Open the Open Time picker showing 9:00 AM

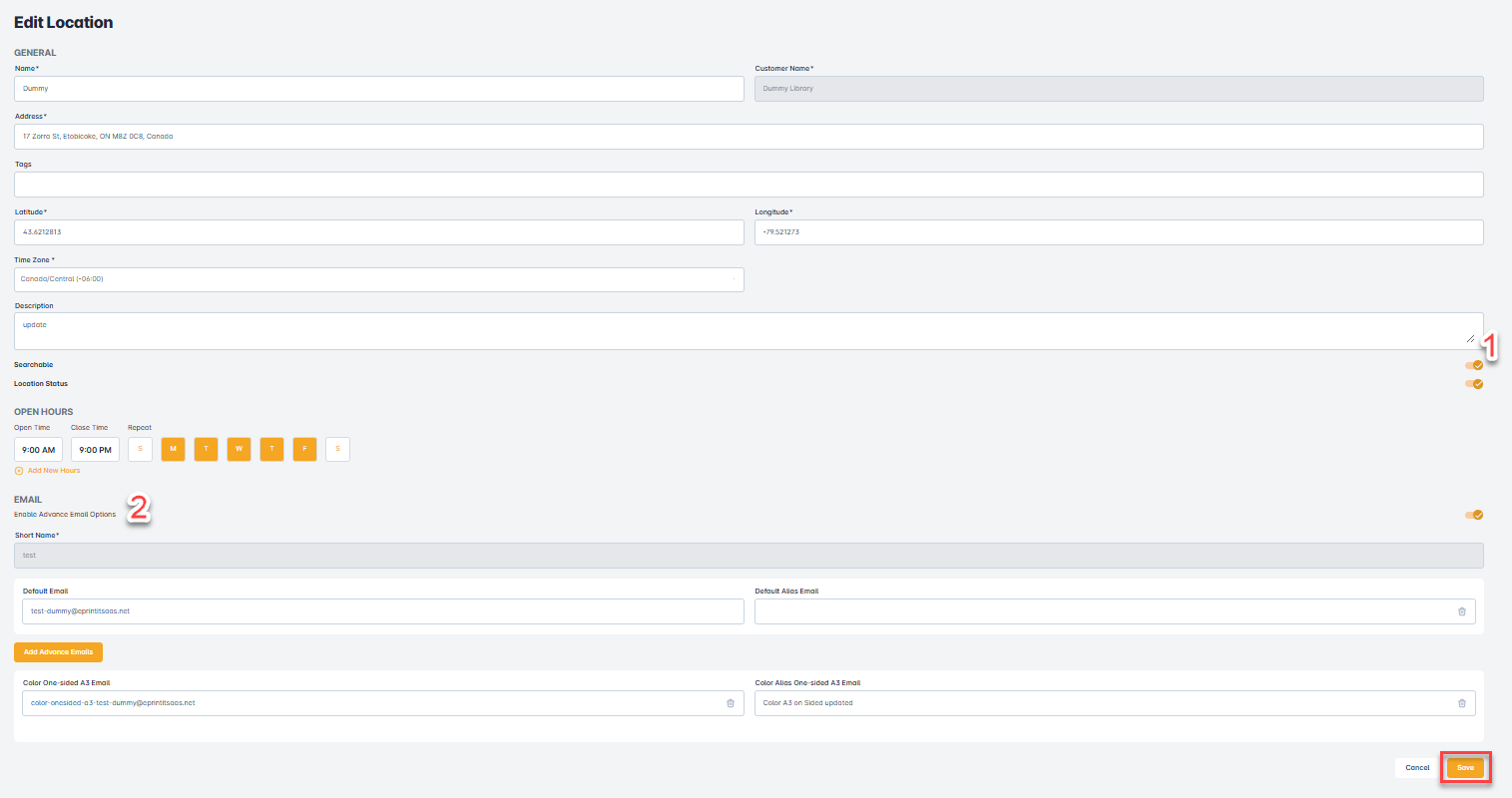pos(39,450)
